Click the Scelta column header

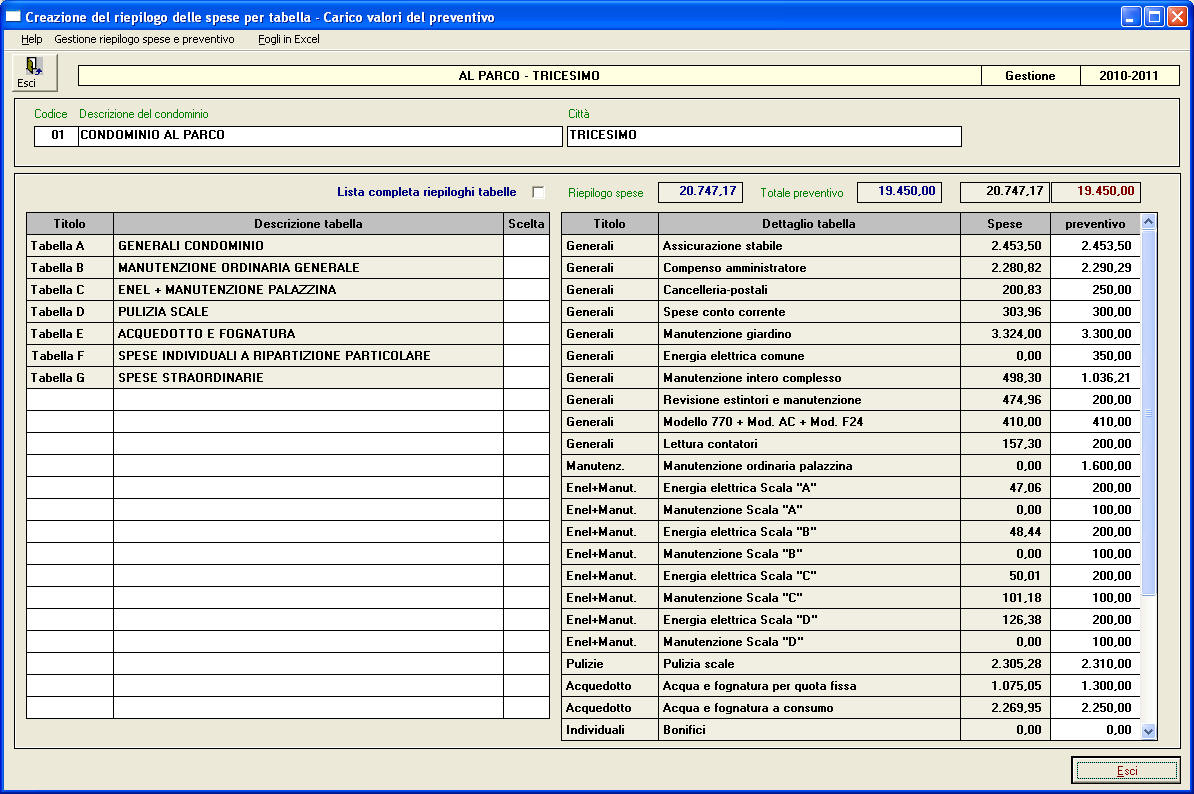pos(526,224)
